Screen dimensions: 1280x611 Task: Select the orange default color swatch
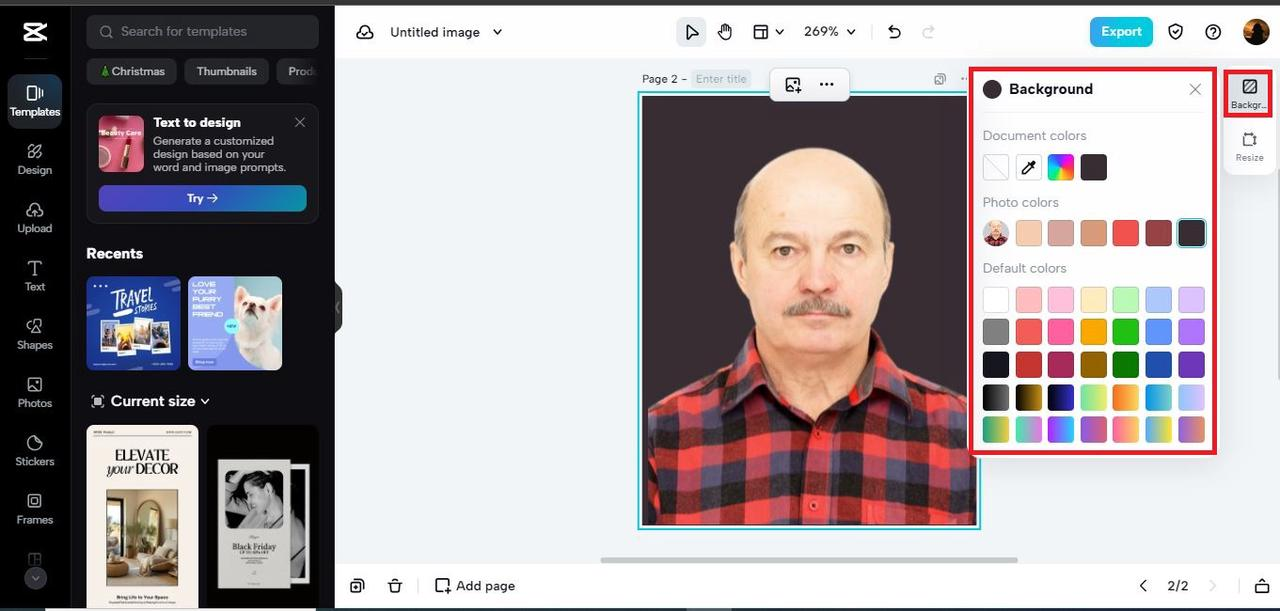pos(1094,332)
